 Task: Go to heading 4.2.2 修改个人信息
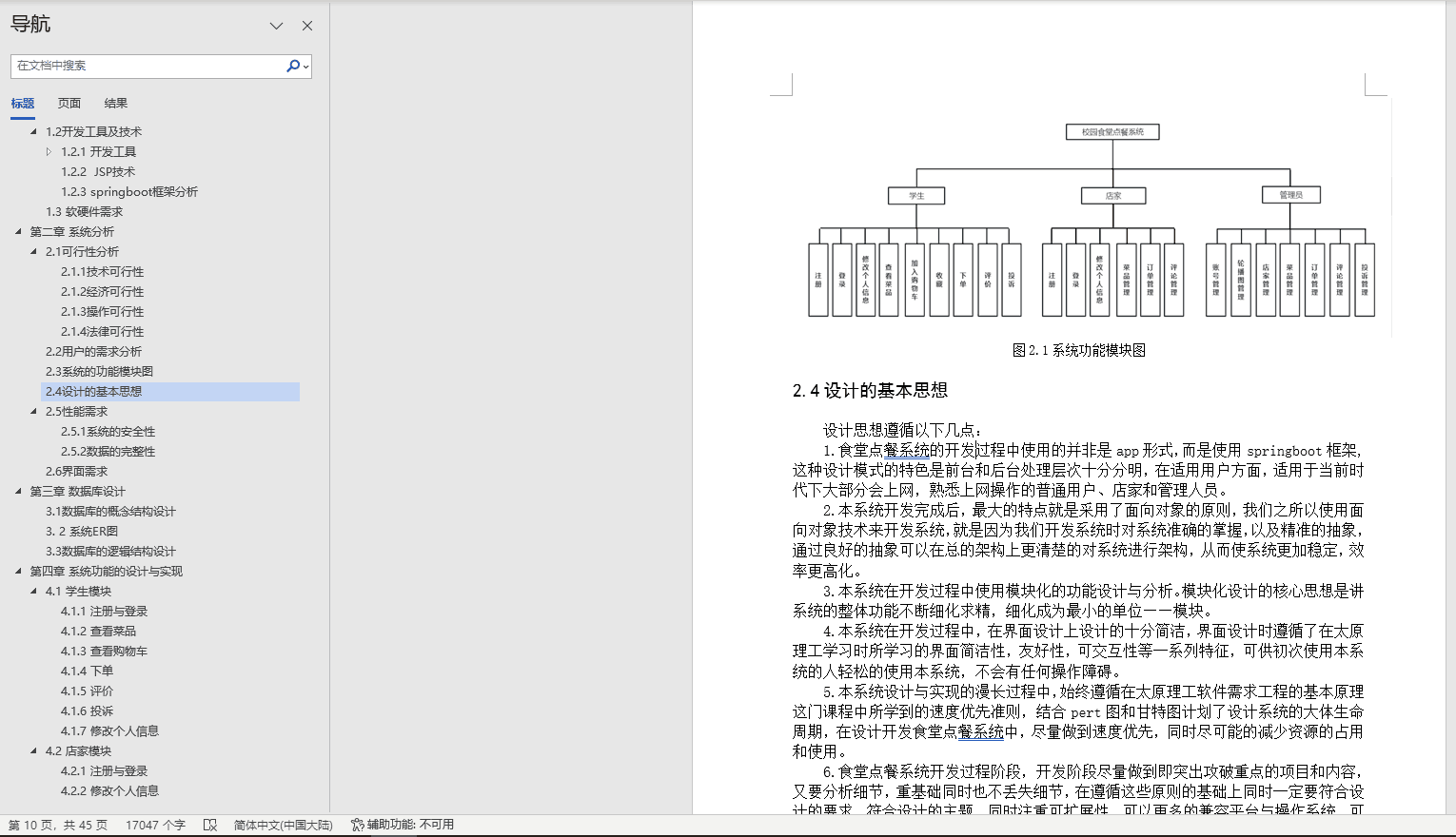click(x=109, y=790)
